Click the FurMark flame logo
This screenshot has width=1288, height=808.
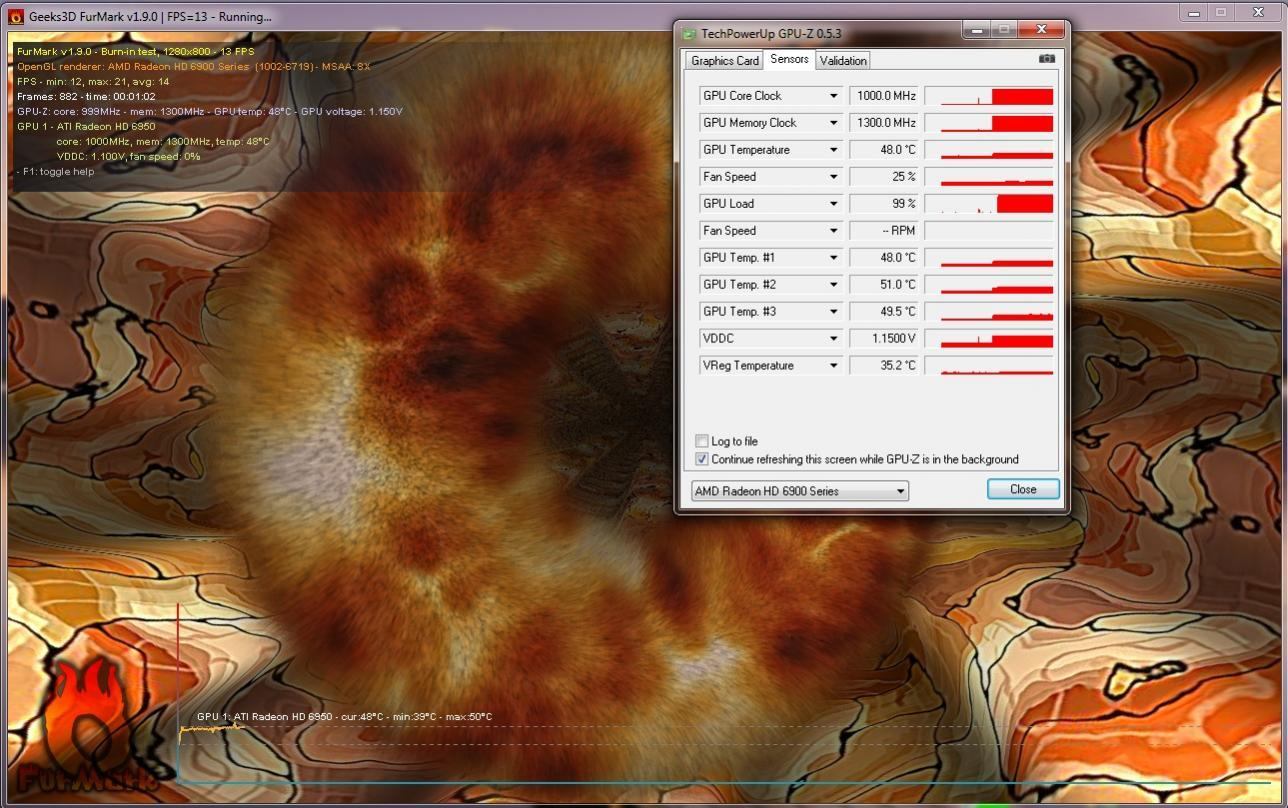(x=90, y=725)
